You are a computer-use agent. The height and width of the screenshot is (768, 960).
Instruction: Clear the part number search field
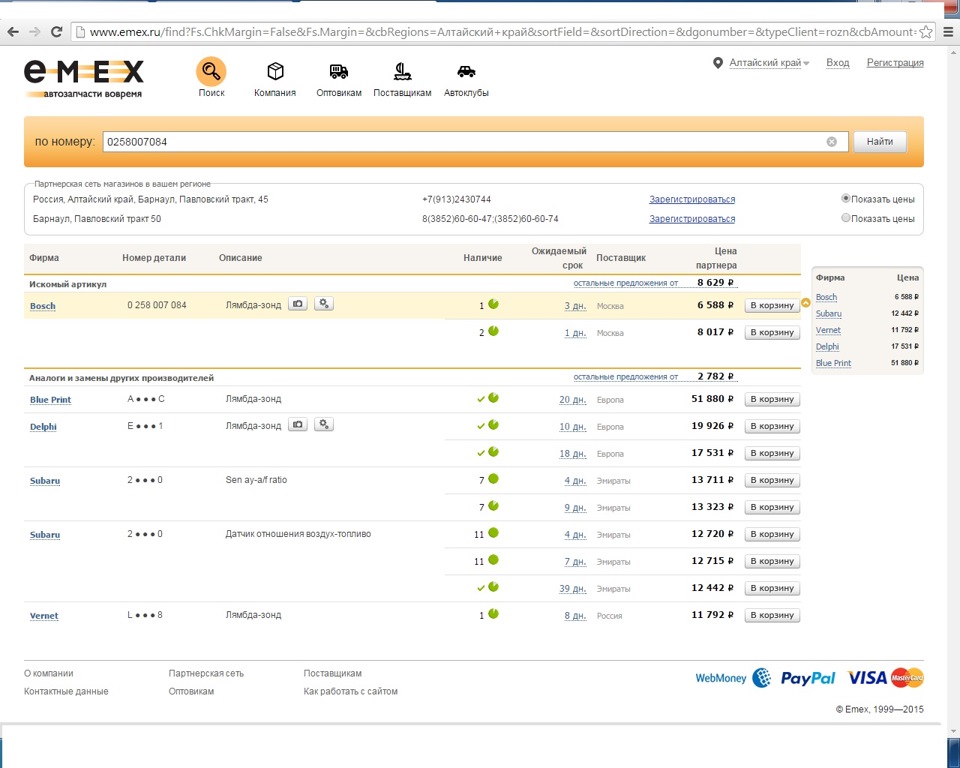click(831, 142)
